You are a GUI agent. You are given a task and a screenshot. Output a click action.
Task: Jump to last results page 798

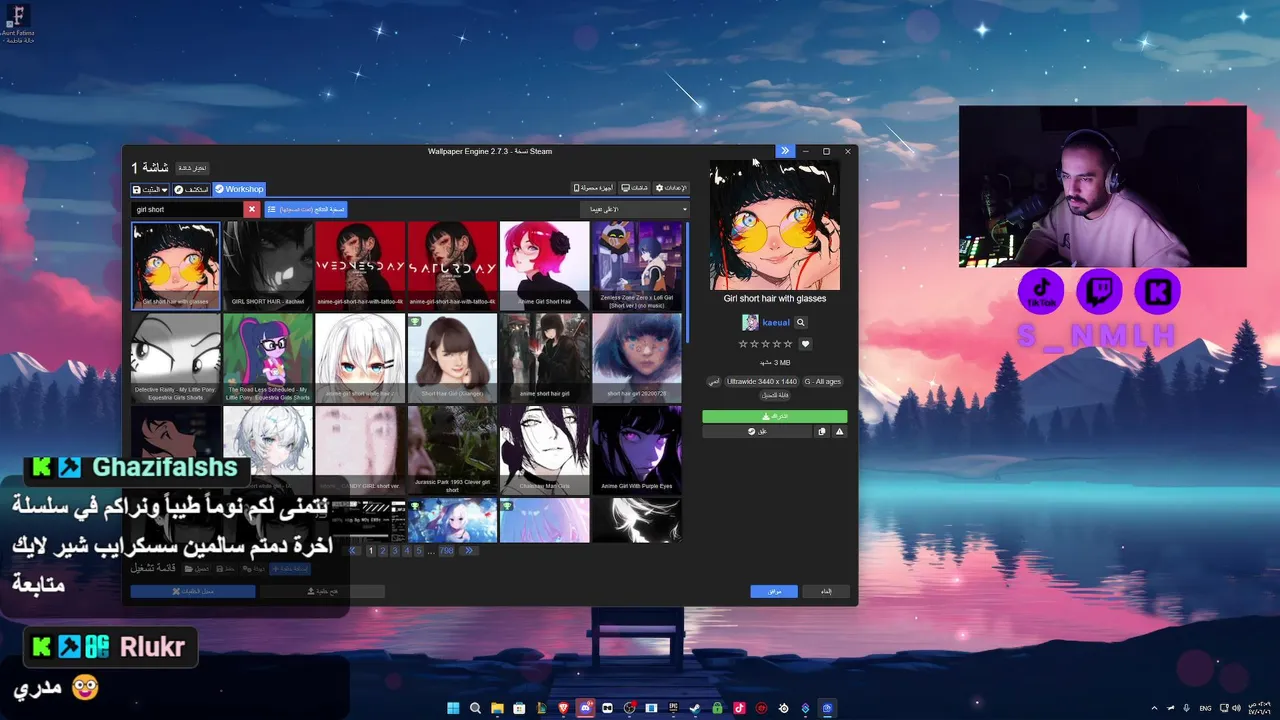[x=447, y=551]
